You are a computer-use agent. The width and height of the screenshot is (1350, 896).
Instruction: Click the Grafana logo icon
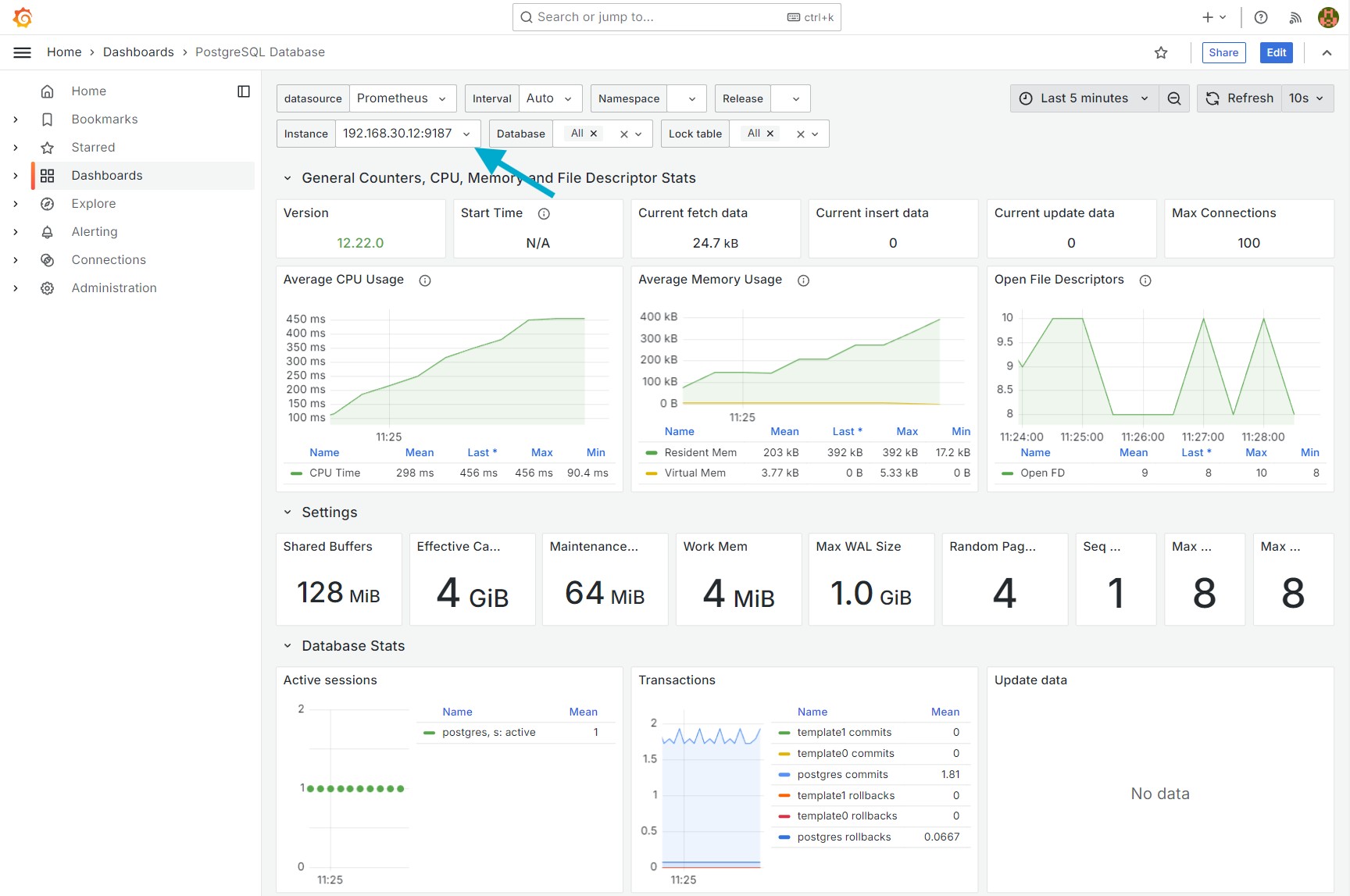[23, 17]
